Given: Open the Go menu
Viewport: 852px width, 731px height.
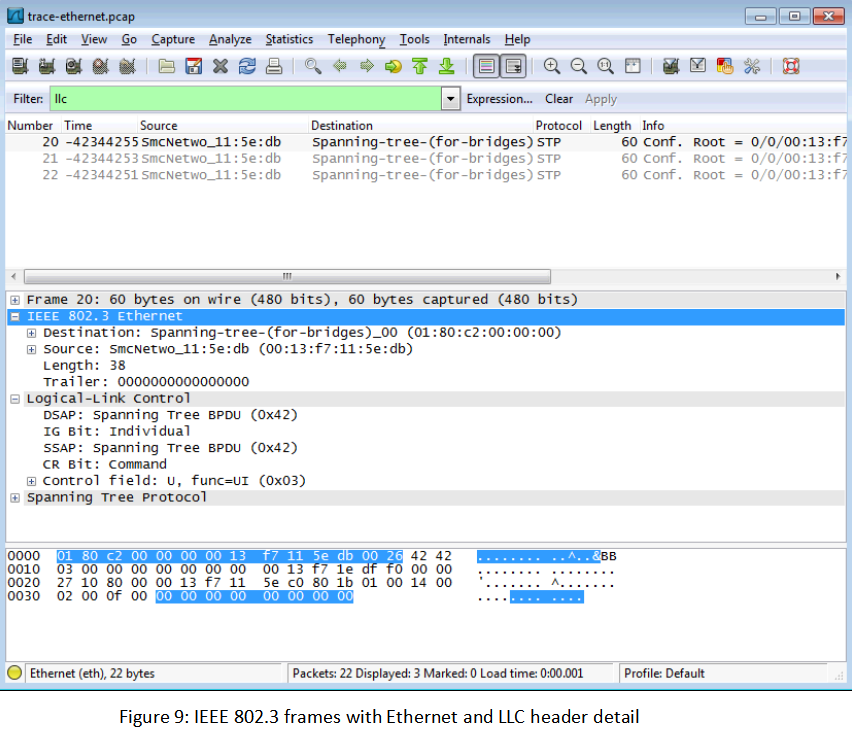Looking at the screenshot, I should pyautogui.click(x=129, y=39).
